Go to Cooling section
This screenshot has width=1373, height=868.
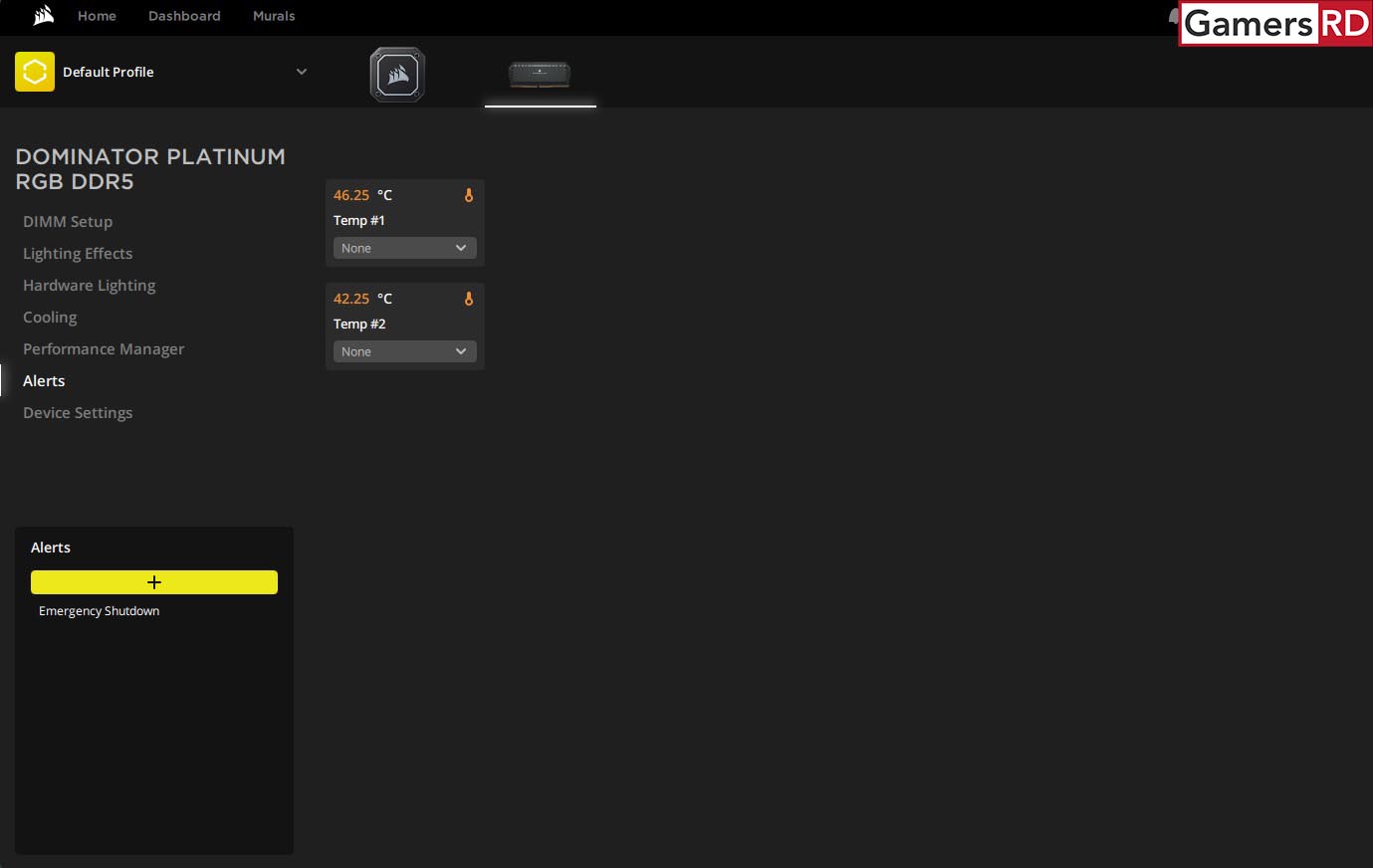point(50,317)
